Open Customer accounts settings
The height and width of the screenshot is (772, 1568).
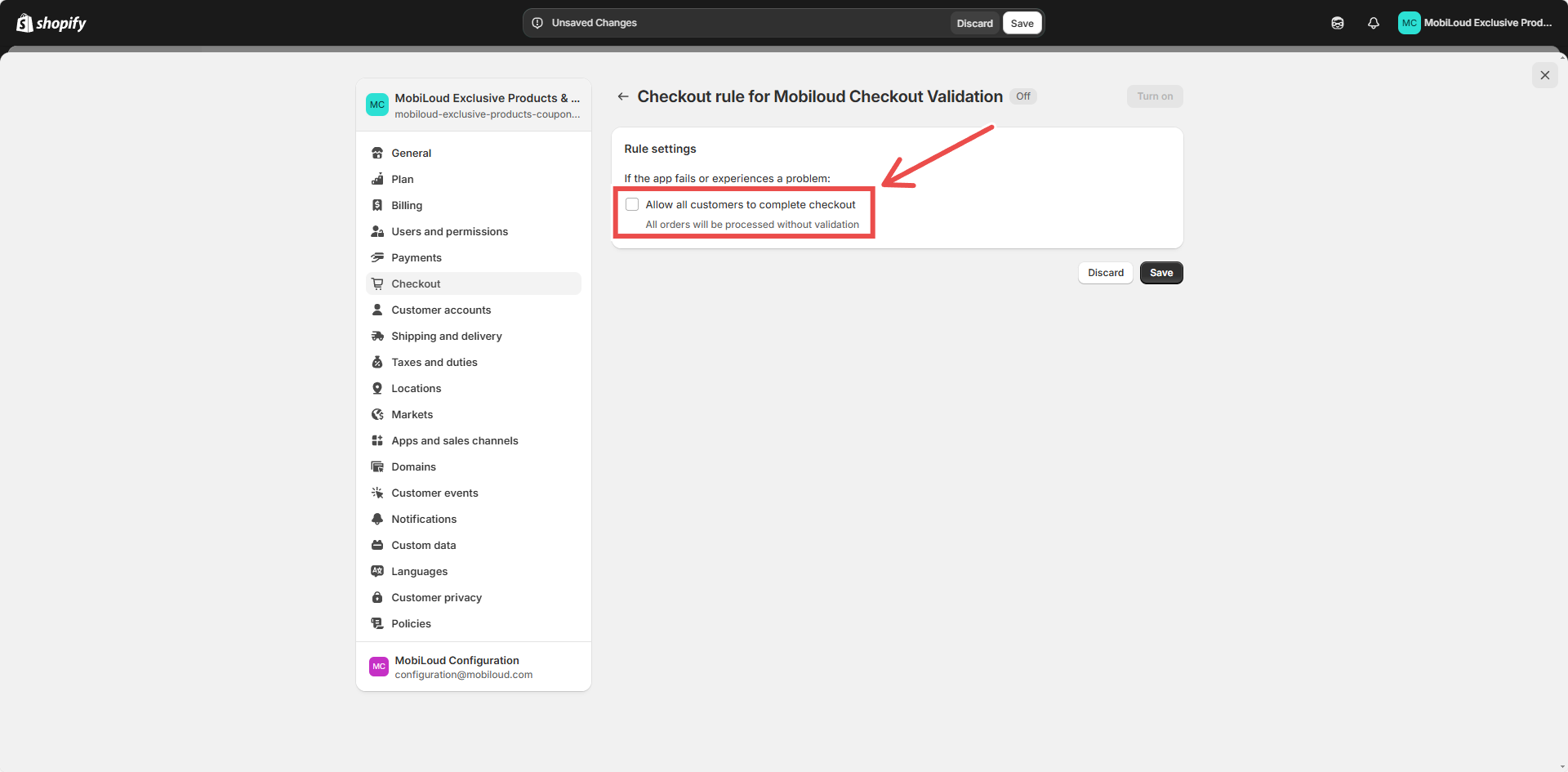[x=474, y=310]
